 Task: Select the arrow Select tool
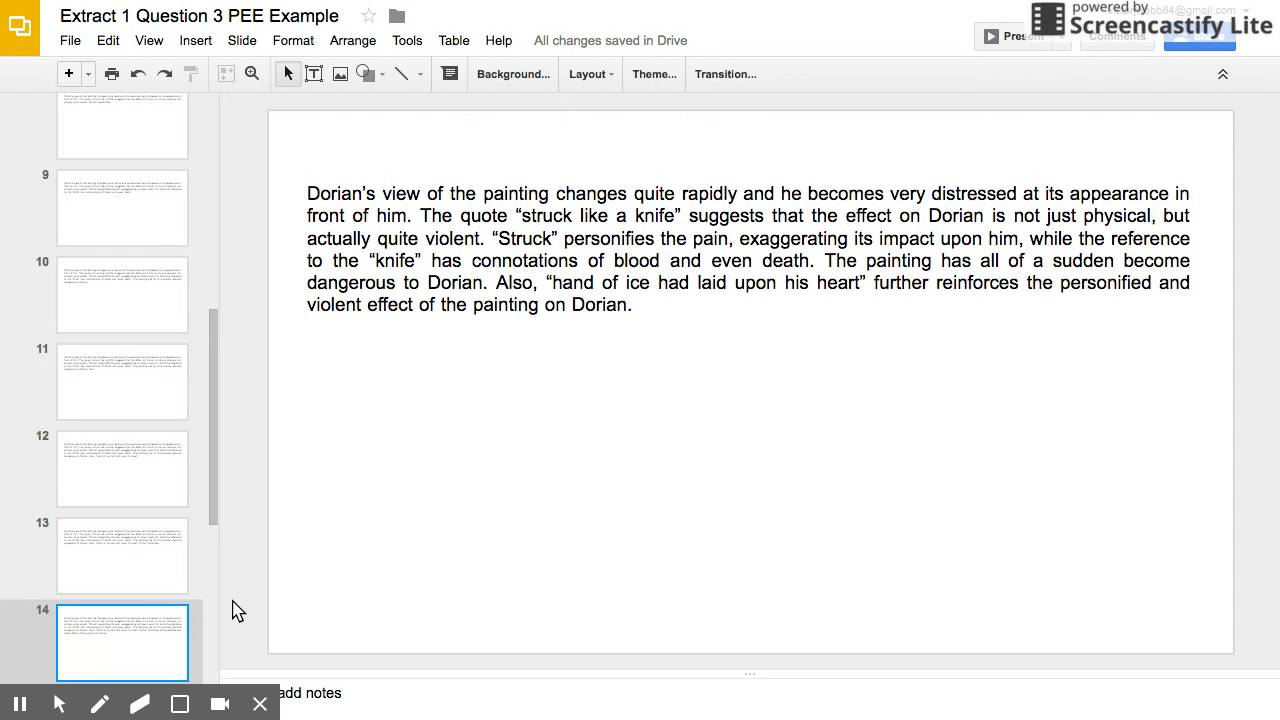pyautogui.click(x=288, y=74)
